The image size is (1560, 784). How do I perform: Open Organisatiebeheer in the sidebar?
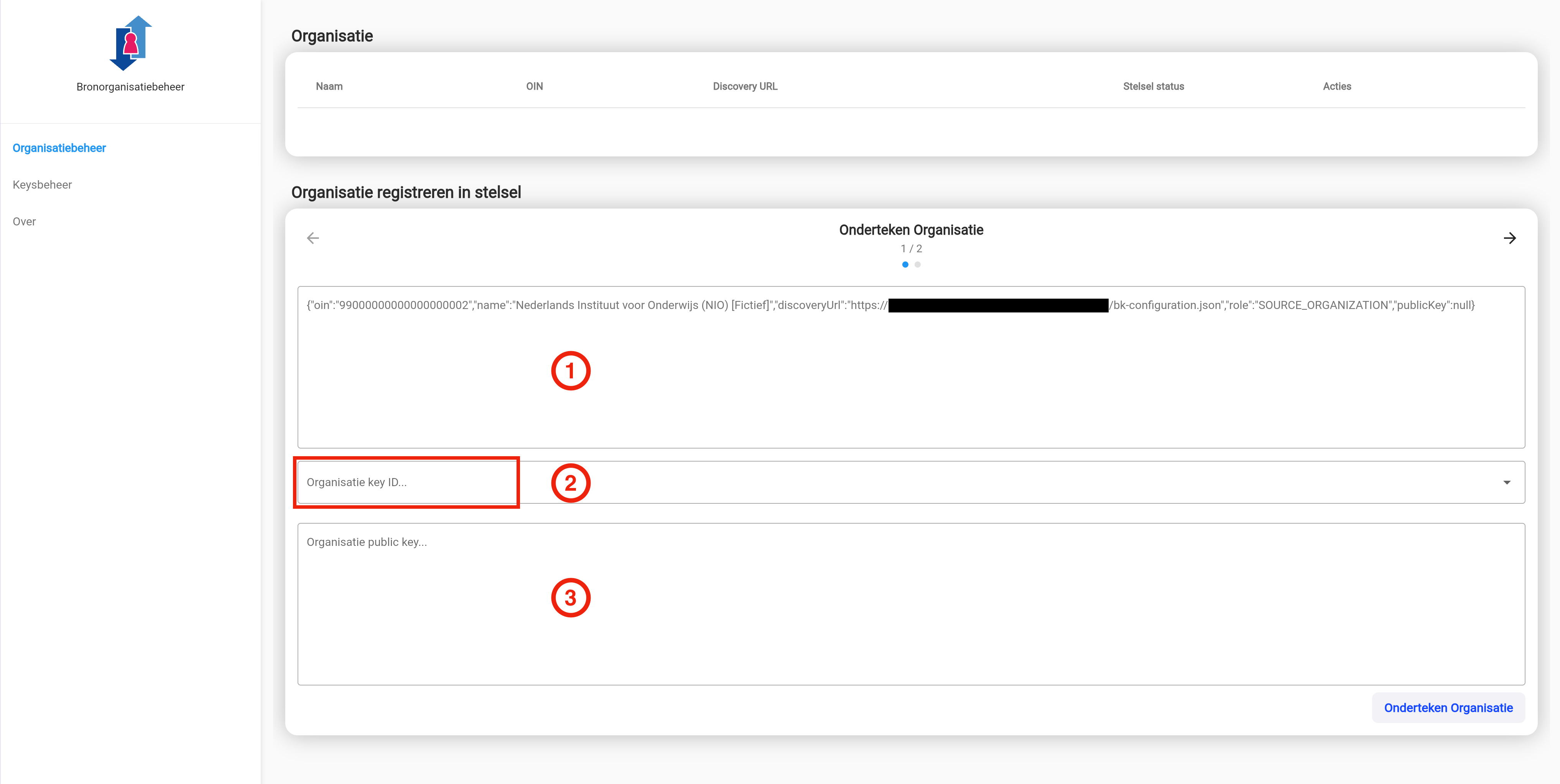coord(59,148)
